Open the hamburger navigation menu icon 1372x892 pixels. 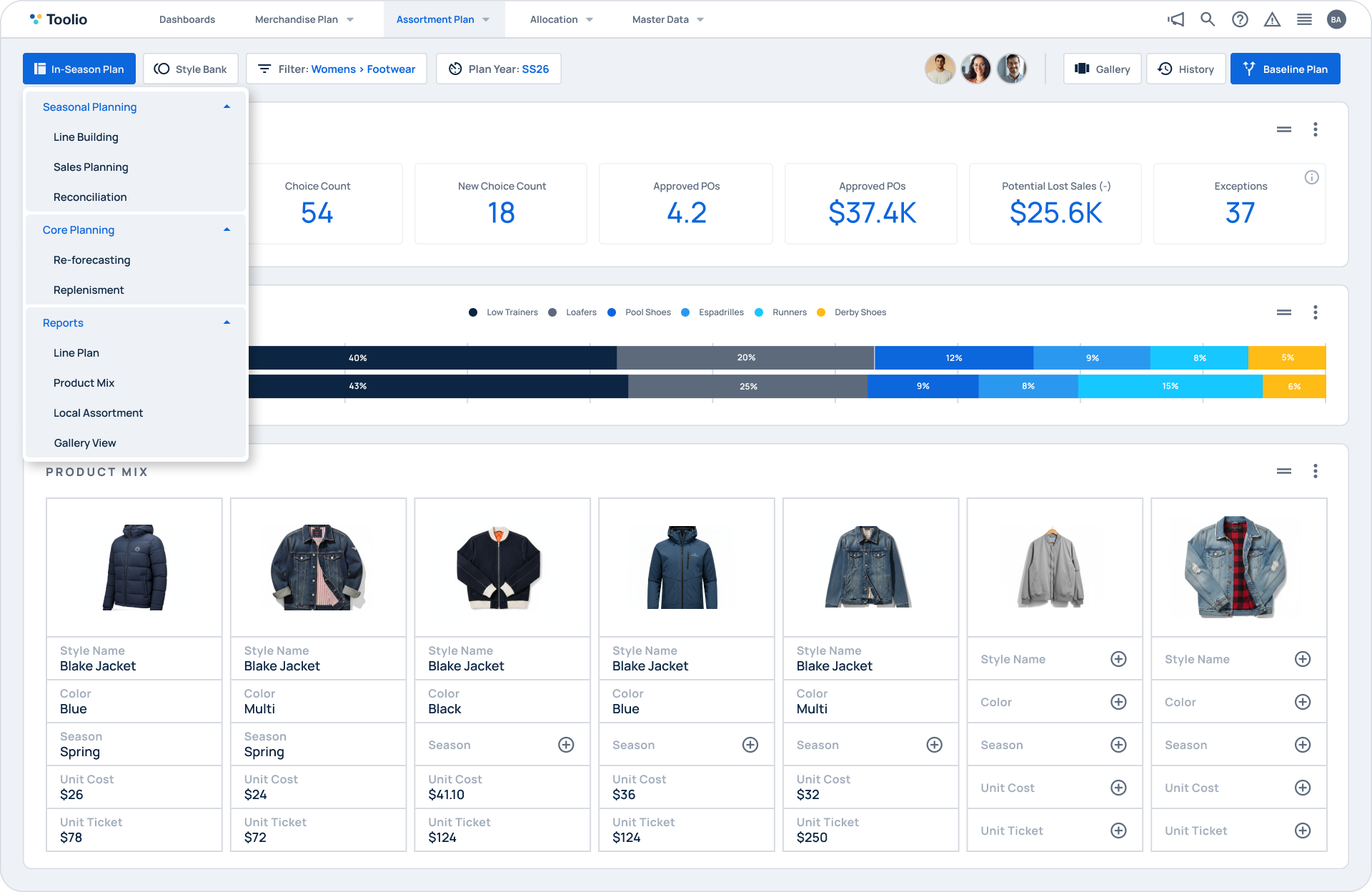[1304, 19]
